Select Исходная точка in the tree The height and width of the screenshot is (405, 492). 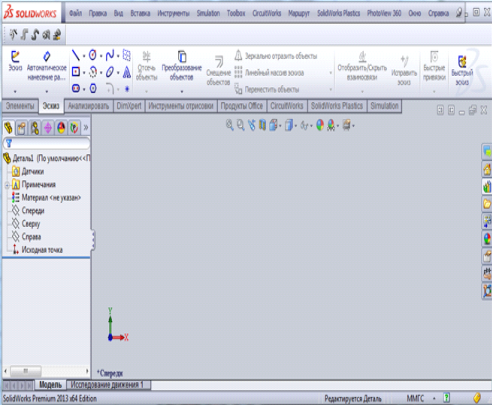pos(37,250)
